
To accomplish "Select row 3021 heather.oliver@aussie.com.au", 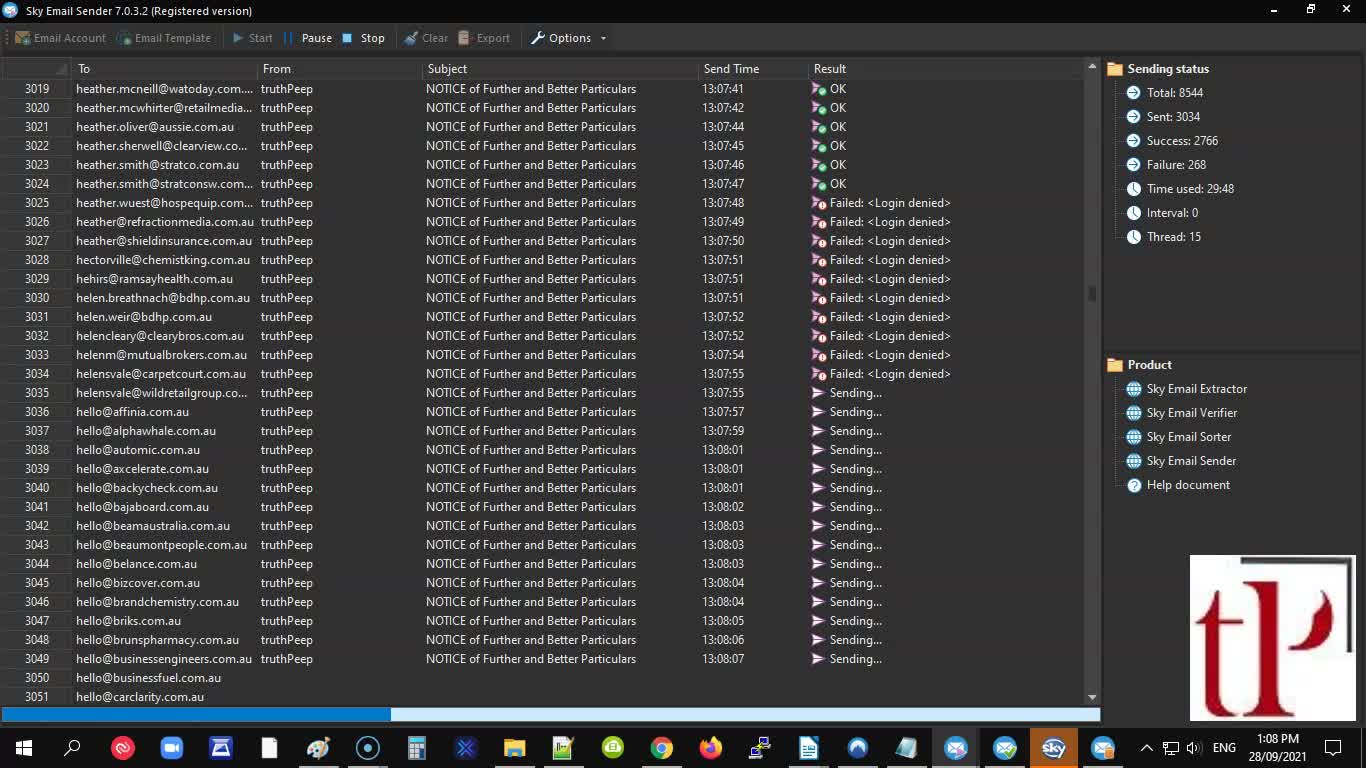I will click(540, 127).
